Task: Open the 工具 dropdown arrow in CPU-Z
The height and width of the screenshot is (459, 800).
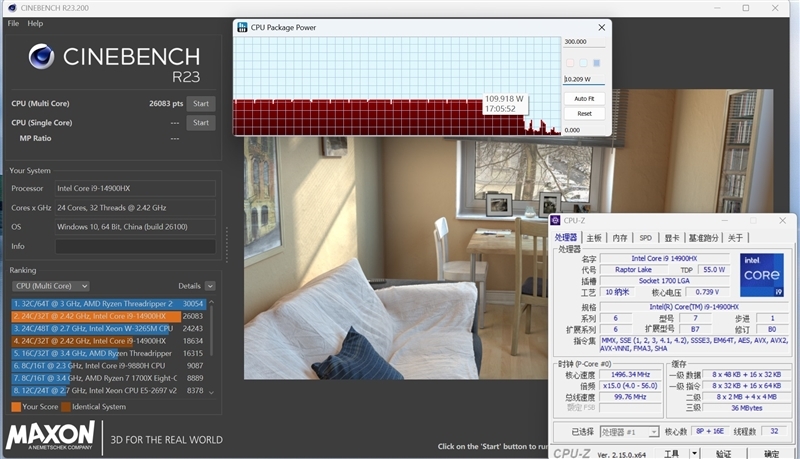Action: [694, 454]
